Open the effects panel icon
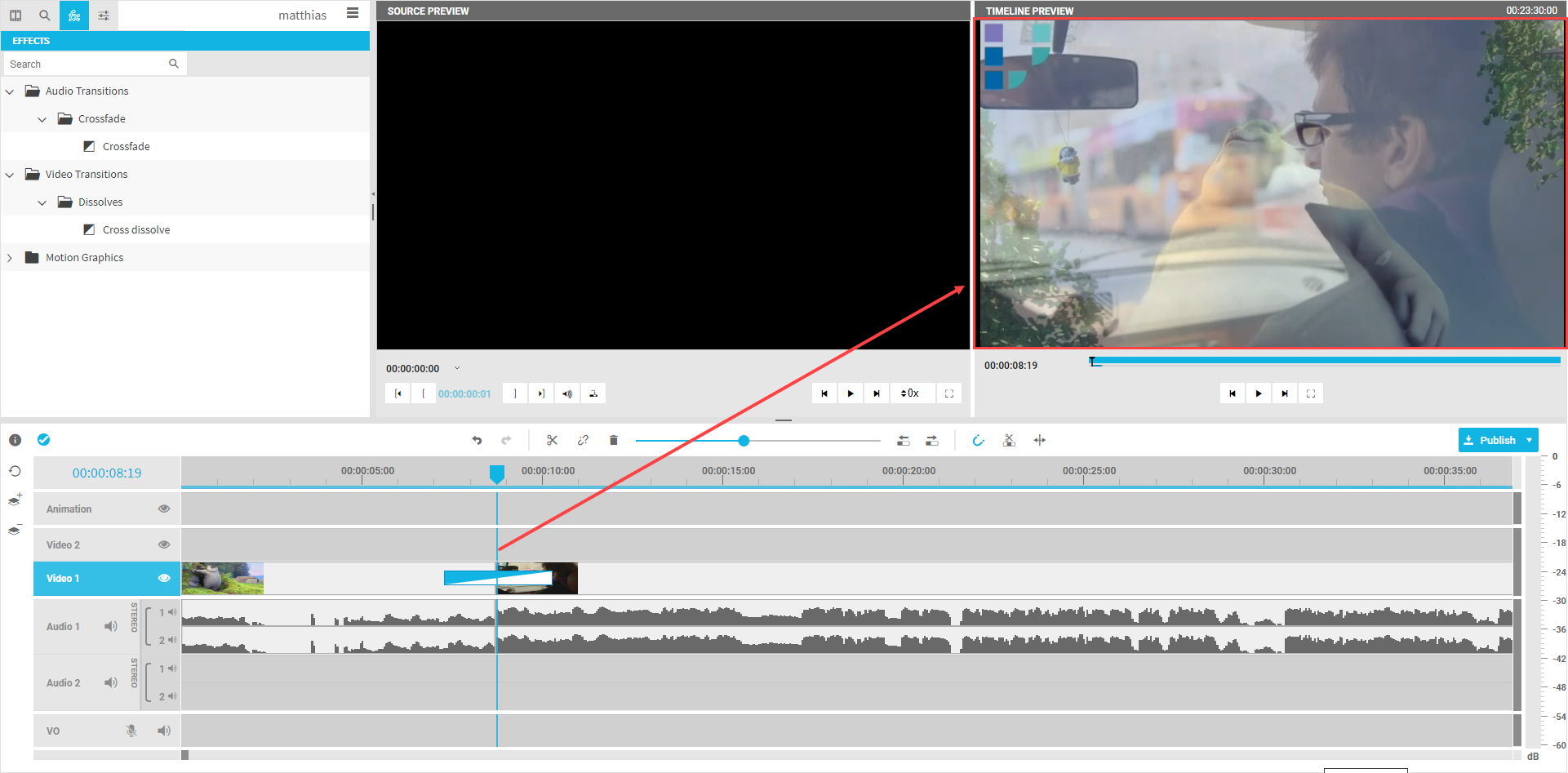 click(74, 16)
